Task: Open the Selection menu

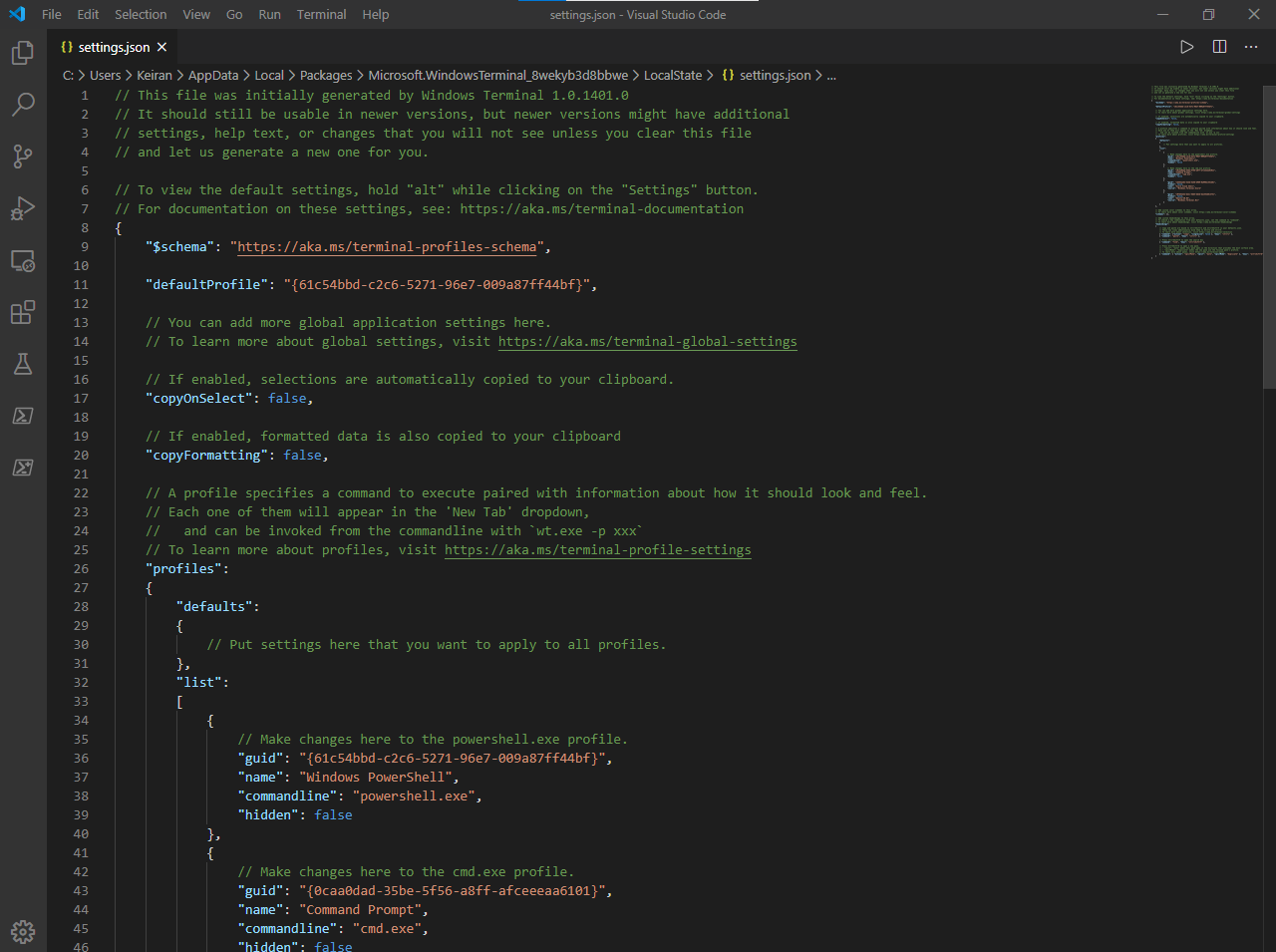Action: point(141,14)
